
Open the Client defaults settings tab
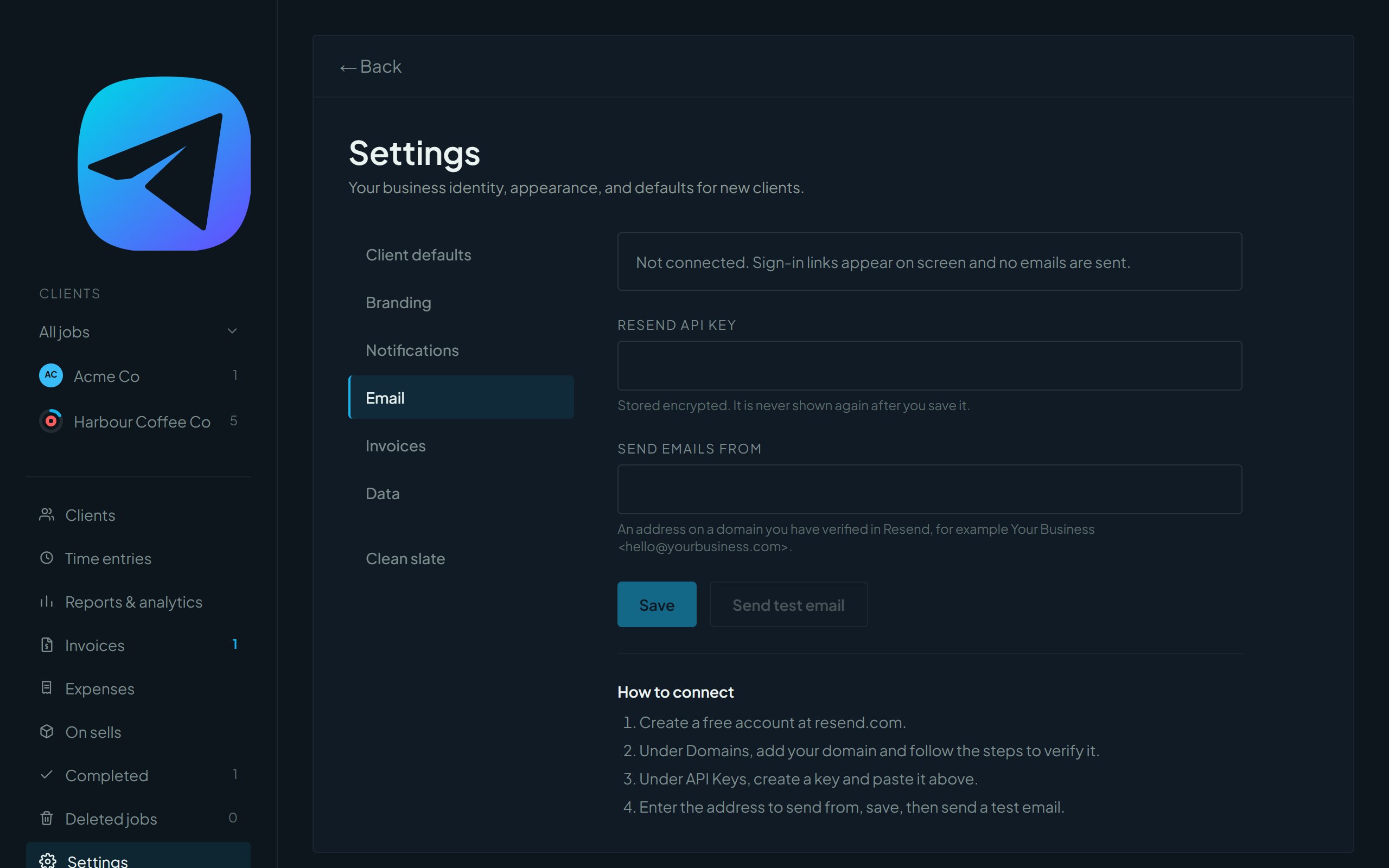(x=461, y=255)
